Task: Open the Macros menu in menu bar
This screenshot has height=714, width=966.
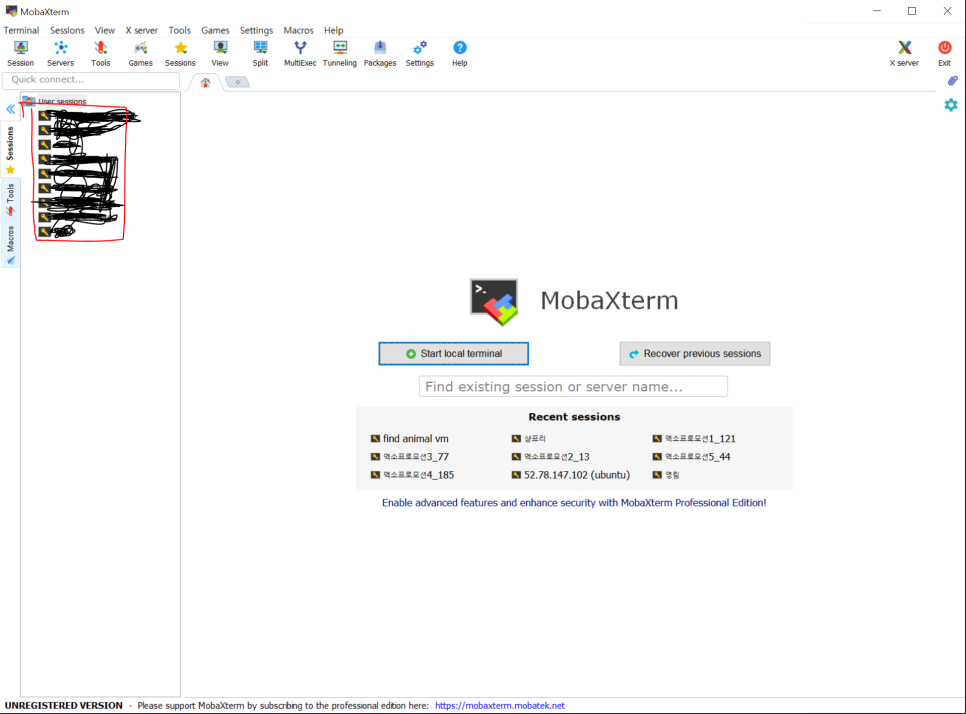Action: click(x=298, y=30)
